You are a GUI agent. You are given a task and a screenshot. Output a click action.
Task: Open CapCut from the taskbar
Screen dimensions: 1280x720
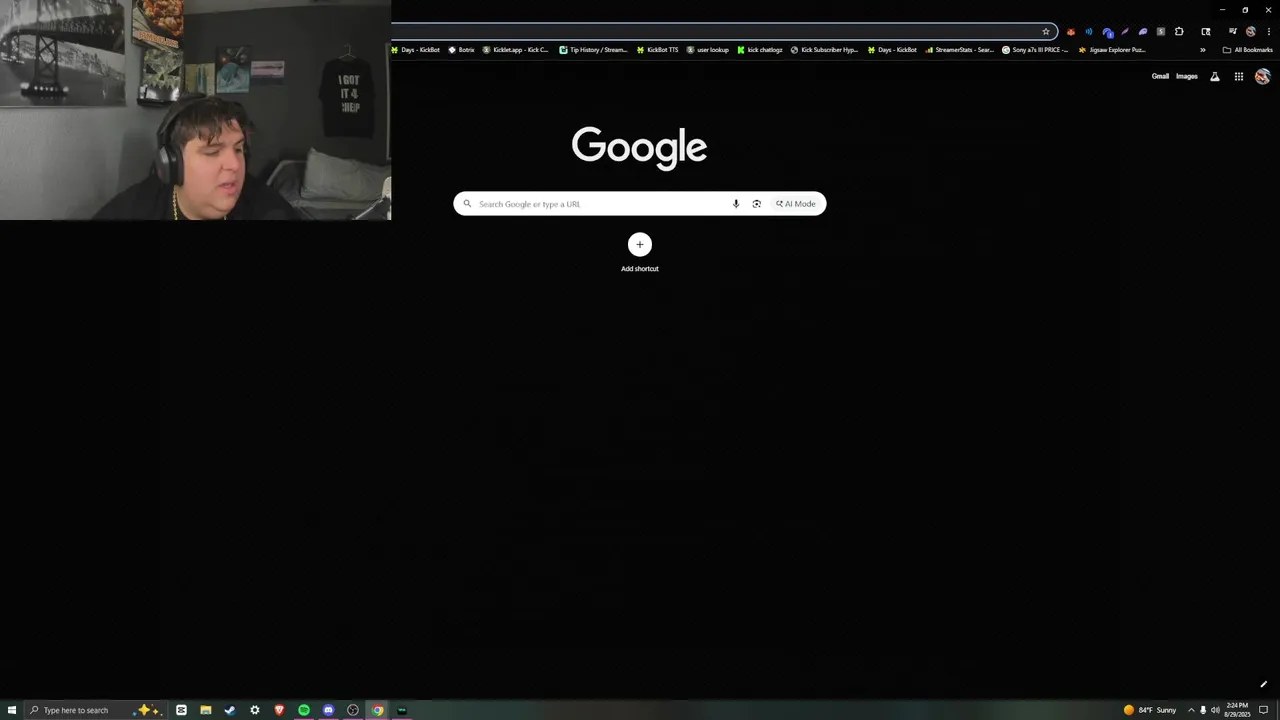pos(181,710)
